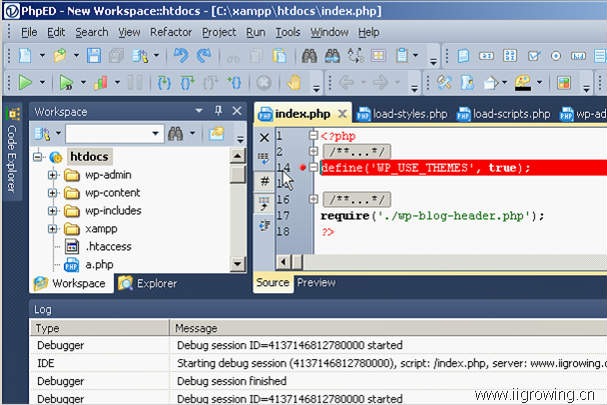Click the Find binoculars icon in main toolbar
Viewport: 607px width, 405px height.
[x=309, y=56]
